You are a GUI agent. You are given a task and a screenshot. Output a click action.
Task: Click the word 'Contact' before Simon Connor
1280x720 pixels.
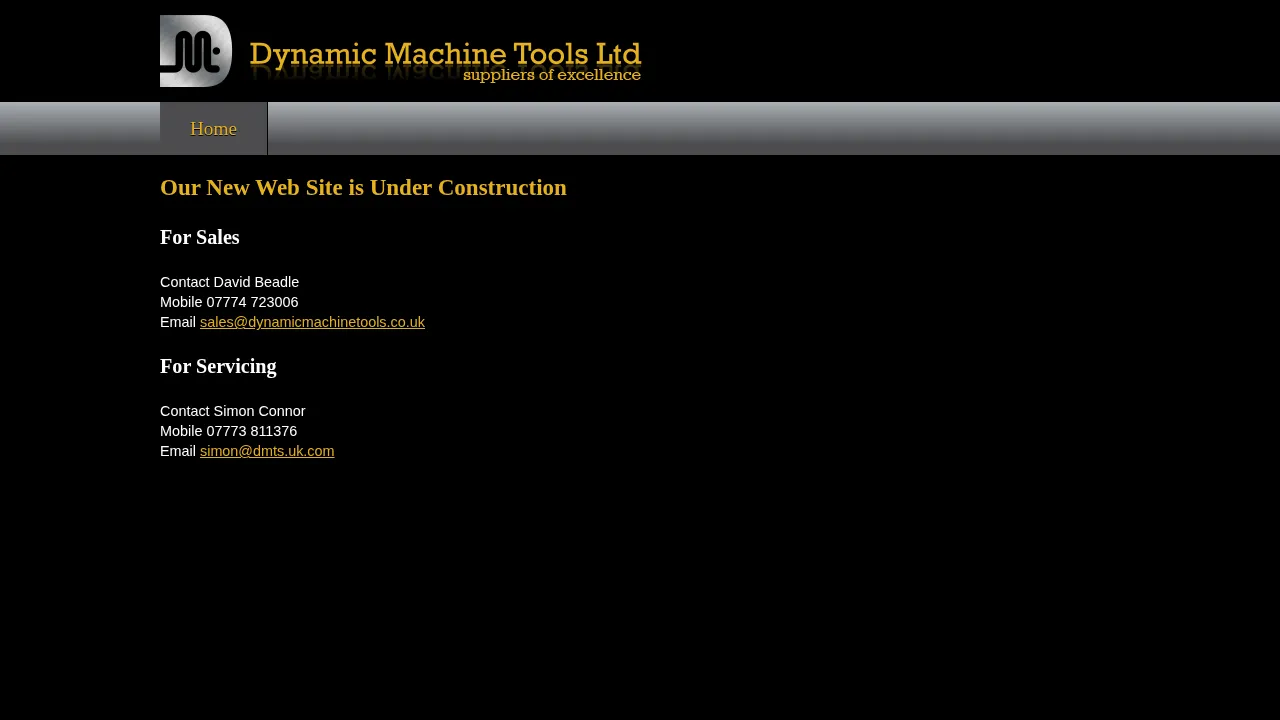click(x=185, y=411)
